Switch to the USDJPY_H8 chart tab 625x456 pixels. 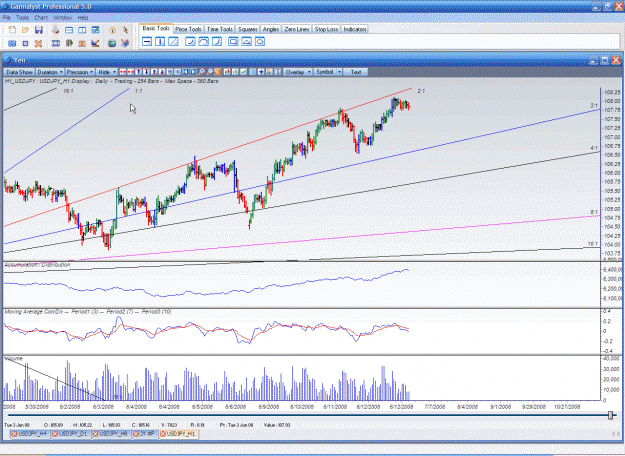click(111, 434)
